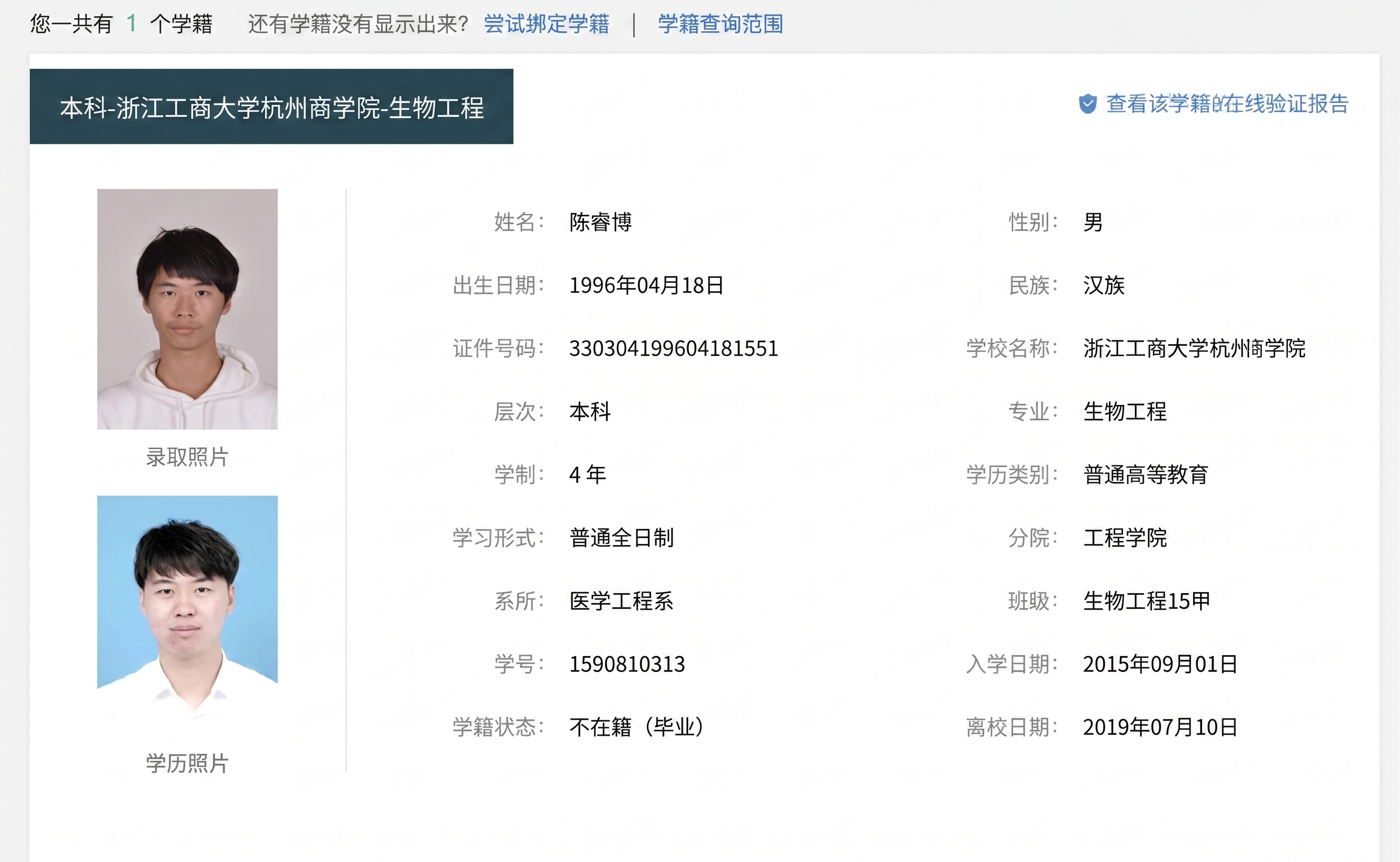Click the shield verification icon
The image size is (1400, 862).
click(x=1087, y=104)
